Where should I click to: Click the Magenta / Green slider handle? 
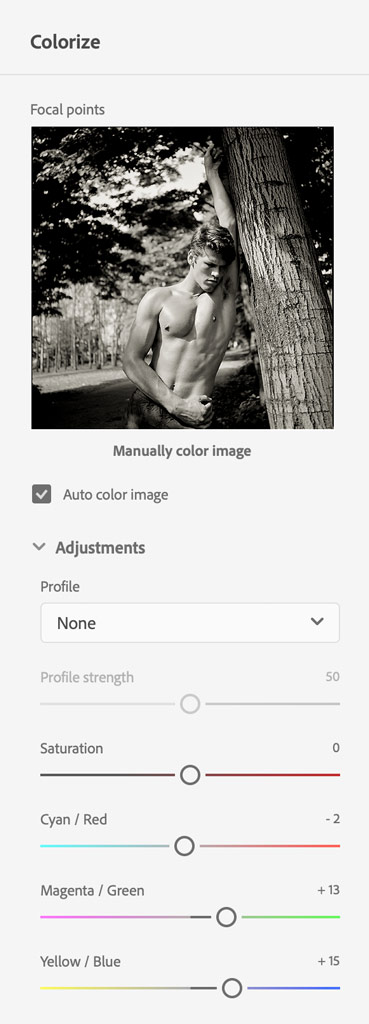226,917
